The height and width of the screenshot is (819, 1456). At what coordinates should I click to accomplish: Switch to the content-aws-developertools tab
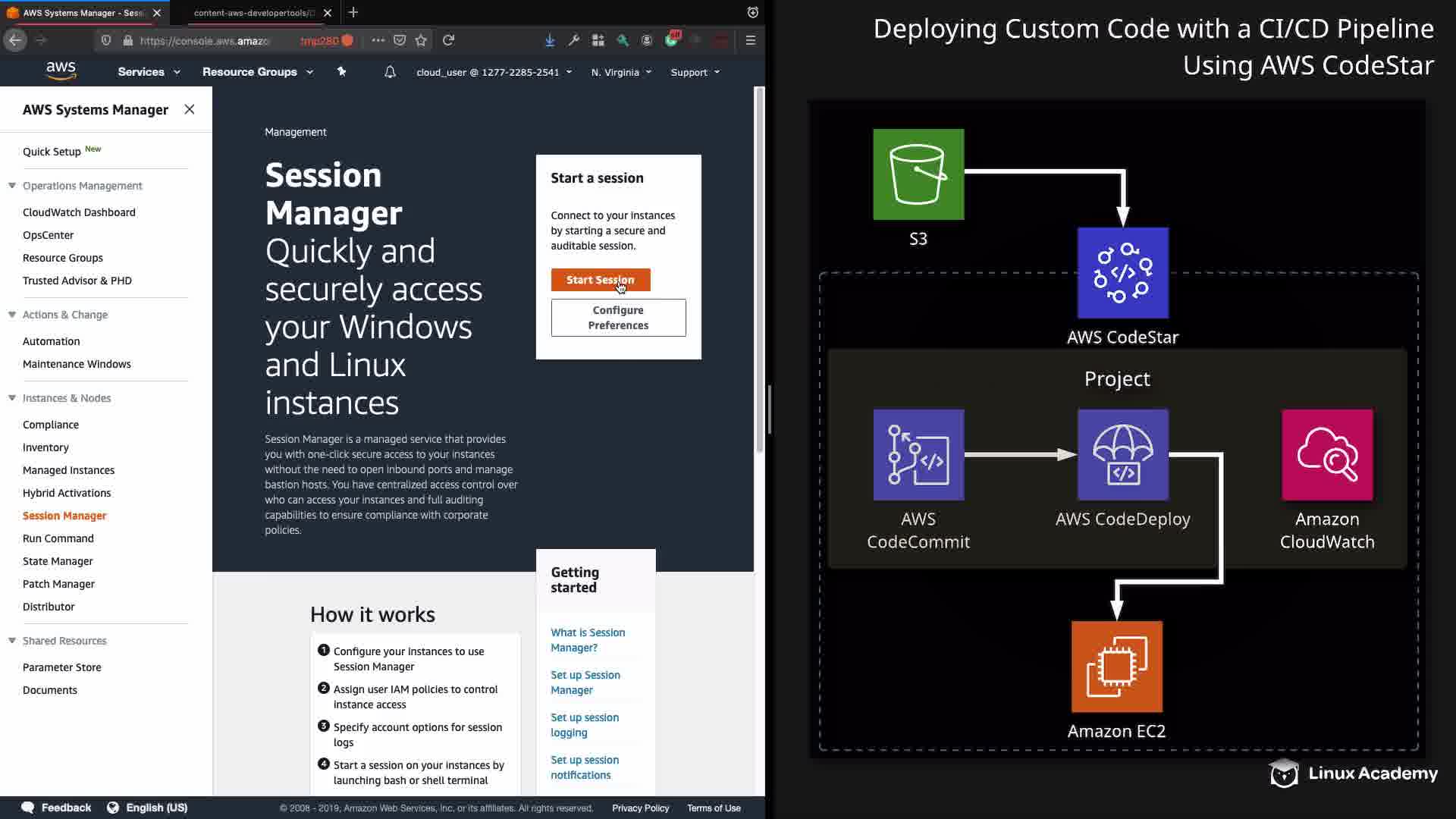click(254, 13)
